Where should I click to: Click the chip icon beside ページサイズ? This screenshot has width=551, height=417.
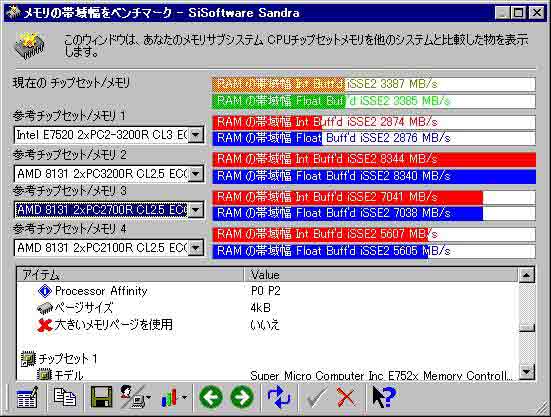tap(44, 308)
